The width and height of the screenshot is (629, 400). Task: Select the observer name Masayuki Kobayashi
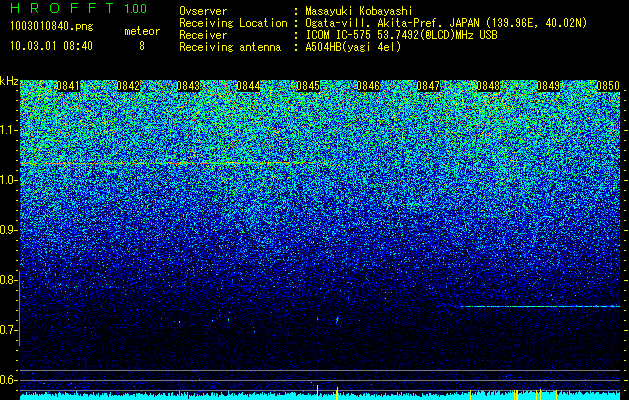358,11
